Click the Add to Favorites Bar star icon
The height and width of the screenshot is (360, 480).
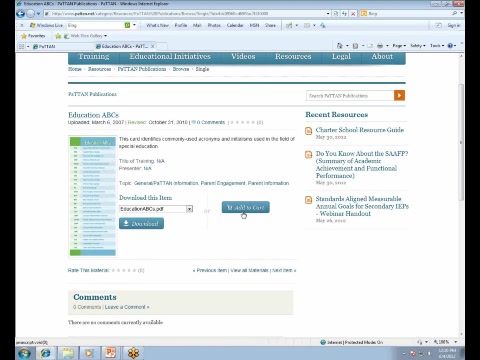pyautogui.click(x=58, y=36)
